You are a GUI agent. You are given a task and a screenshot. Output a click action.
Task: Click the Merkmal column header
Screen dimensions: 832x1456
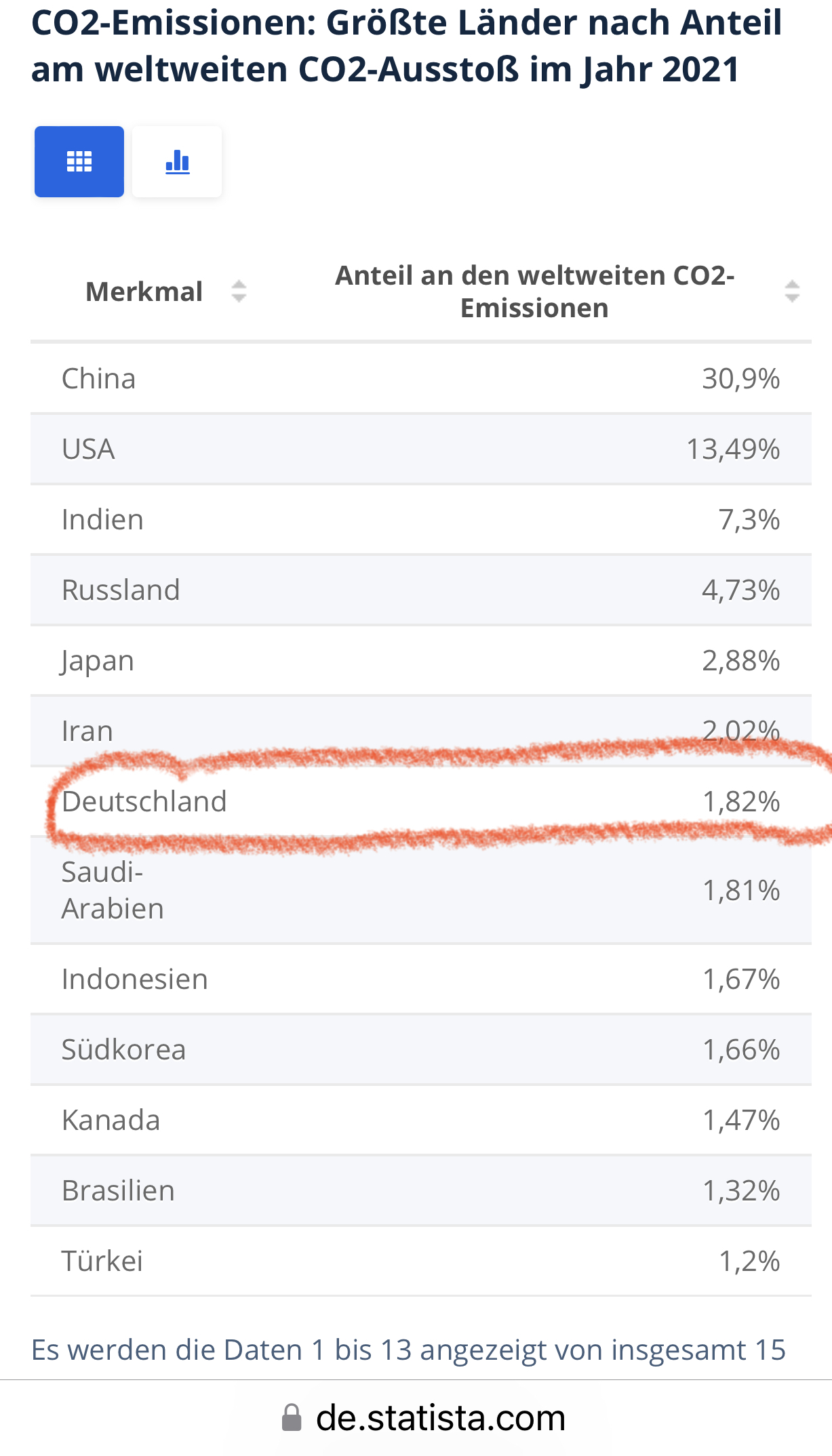(x=144, y=291)
